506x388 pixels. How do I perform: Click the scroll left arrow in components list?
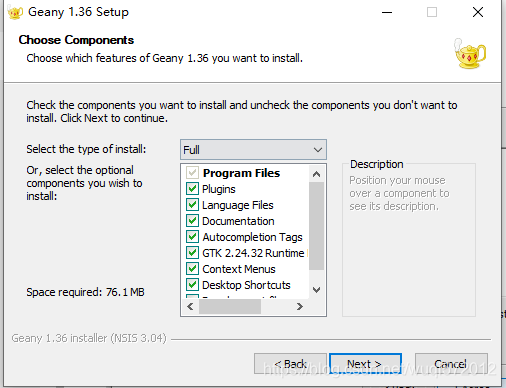[190, 306]
